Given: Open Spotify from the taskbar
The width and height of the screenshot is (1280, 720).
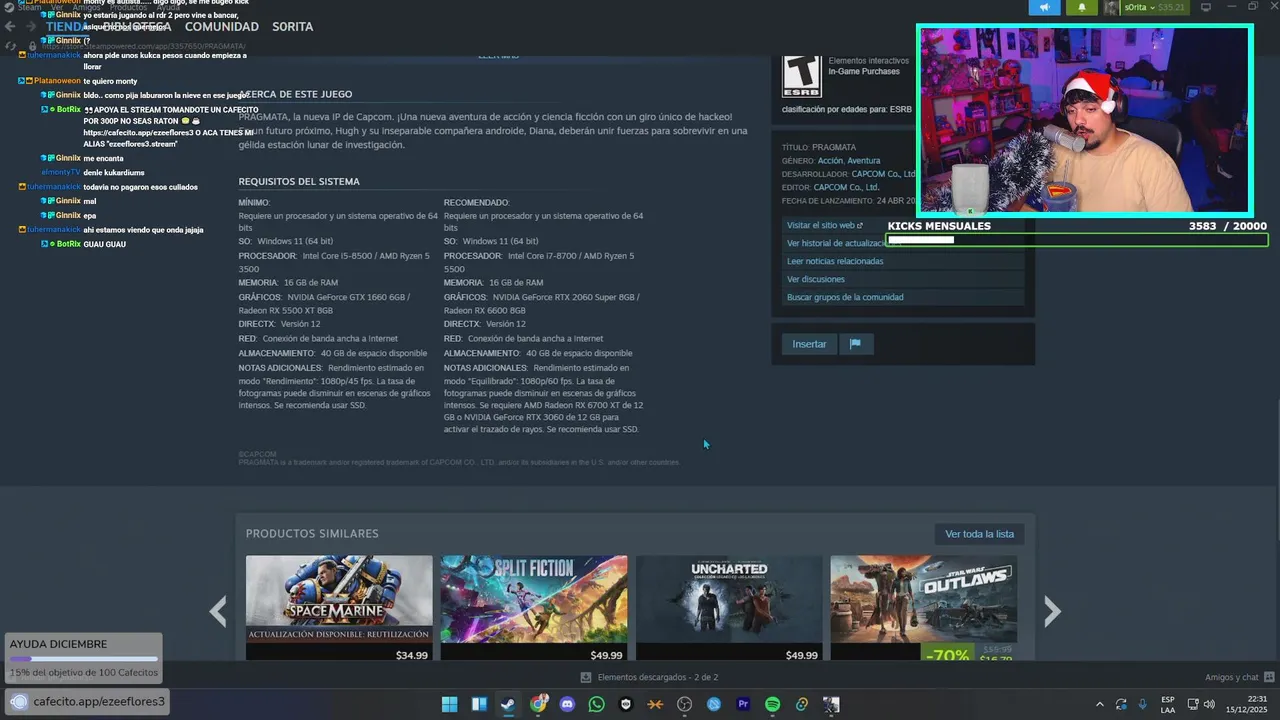Looking at the screenshot, I should [772, 704].
